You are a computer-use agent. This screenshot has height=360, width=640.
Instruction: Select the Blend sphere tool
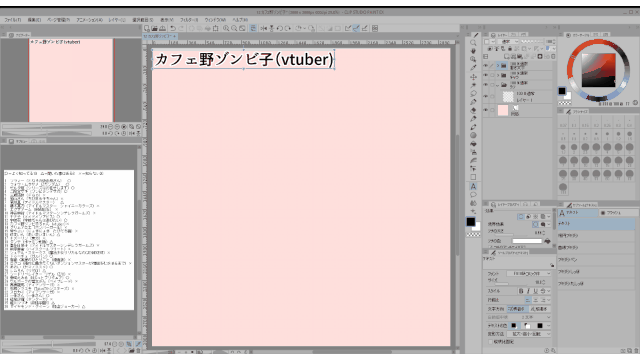473,136
